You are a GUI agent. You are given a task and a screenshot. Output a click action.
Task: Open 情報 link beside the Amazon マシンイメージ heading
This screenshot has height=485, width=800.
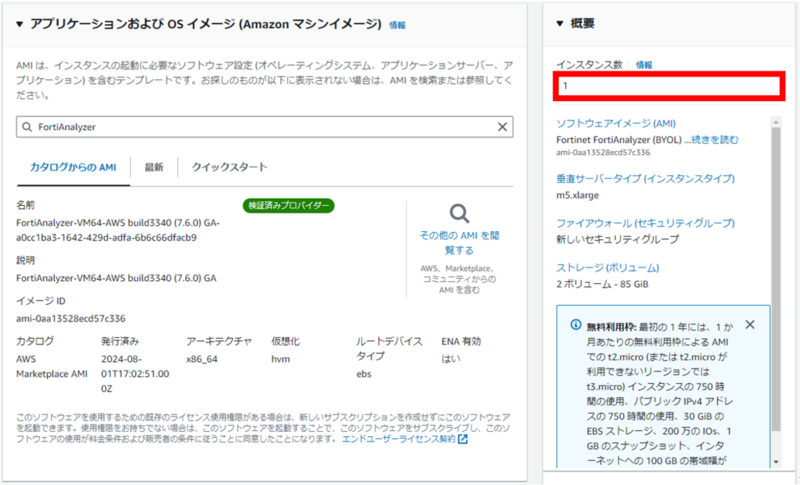coord(397,25)
